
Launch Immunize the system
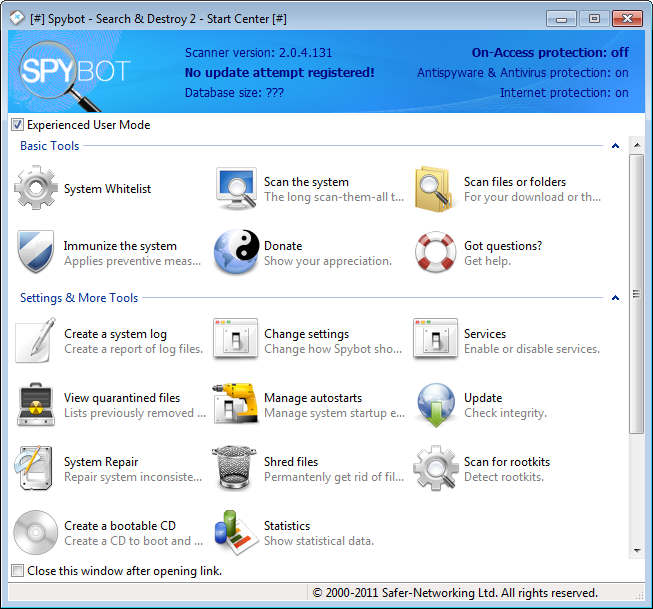click(x=120, y=246)
